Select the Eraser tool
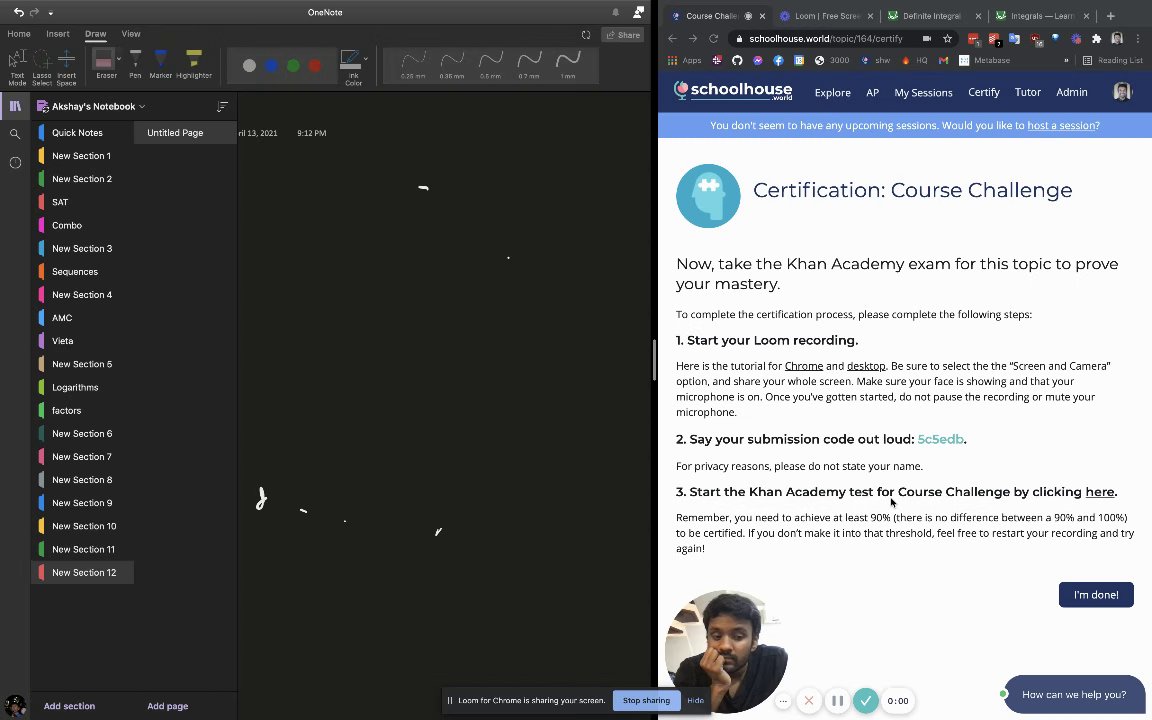 (x=104, y=64)
